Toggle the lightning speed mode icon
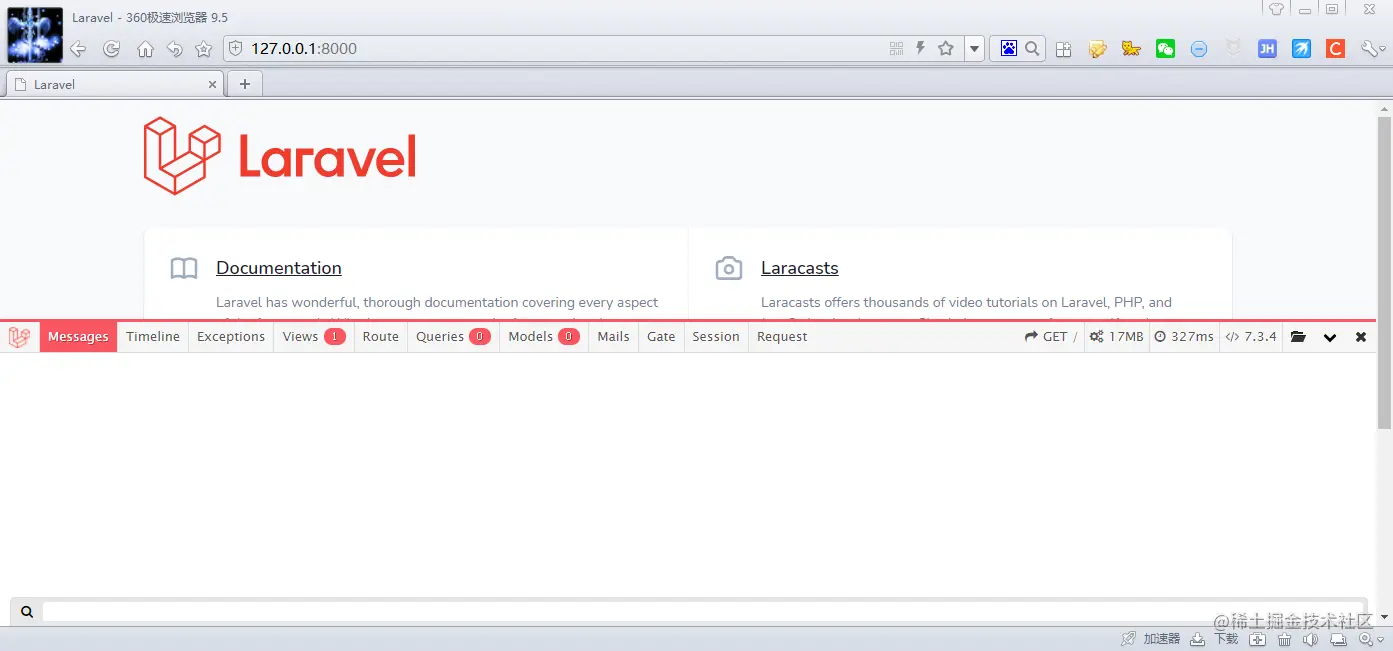 tap(920, 48)
